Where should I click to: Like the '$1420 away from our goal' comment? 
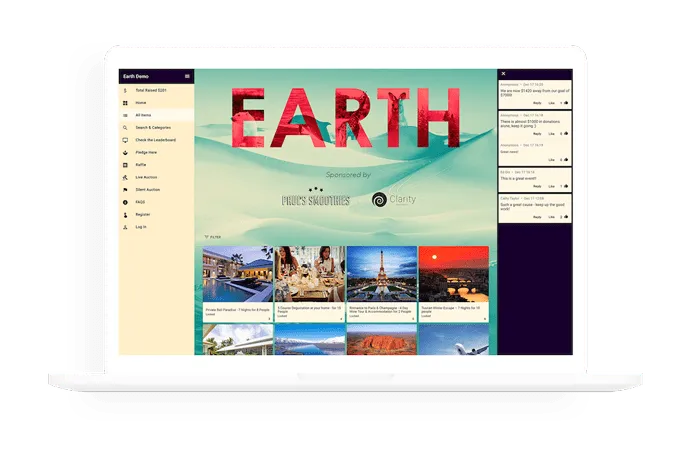[552, 103]
